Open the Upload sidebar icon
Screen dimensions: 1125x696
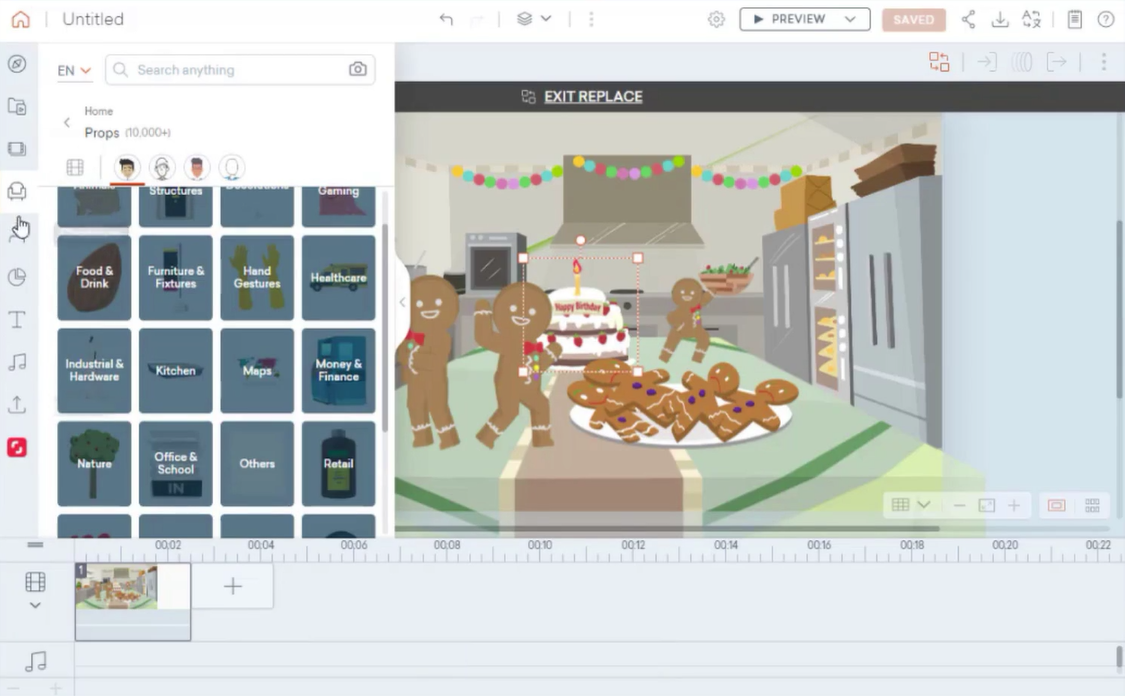click(x=17, y=405)
